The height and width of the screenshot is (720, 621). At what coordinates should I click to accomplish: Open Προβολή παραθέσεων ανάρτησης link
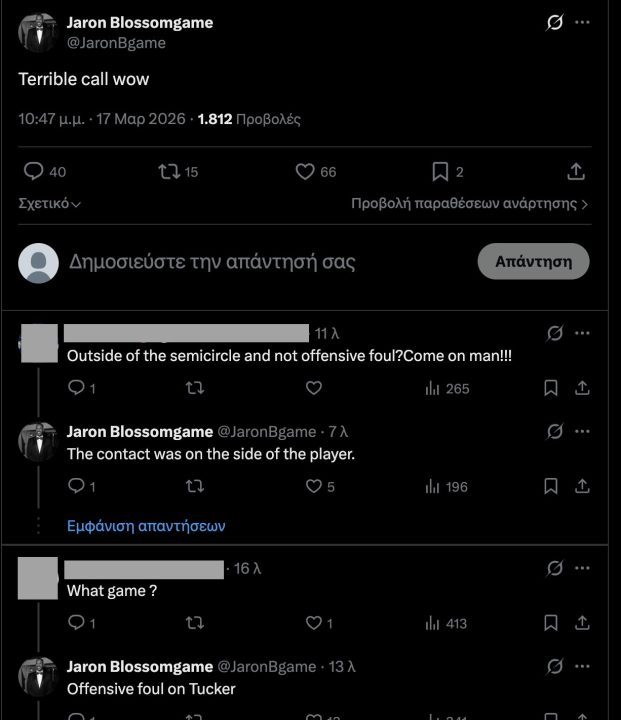(x=469, y=203)
